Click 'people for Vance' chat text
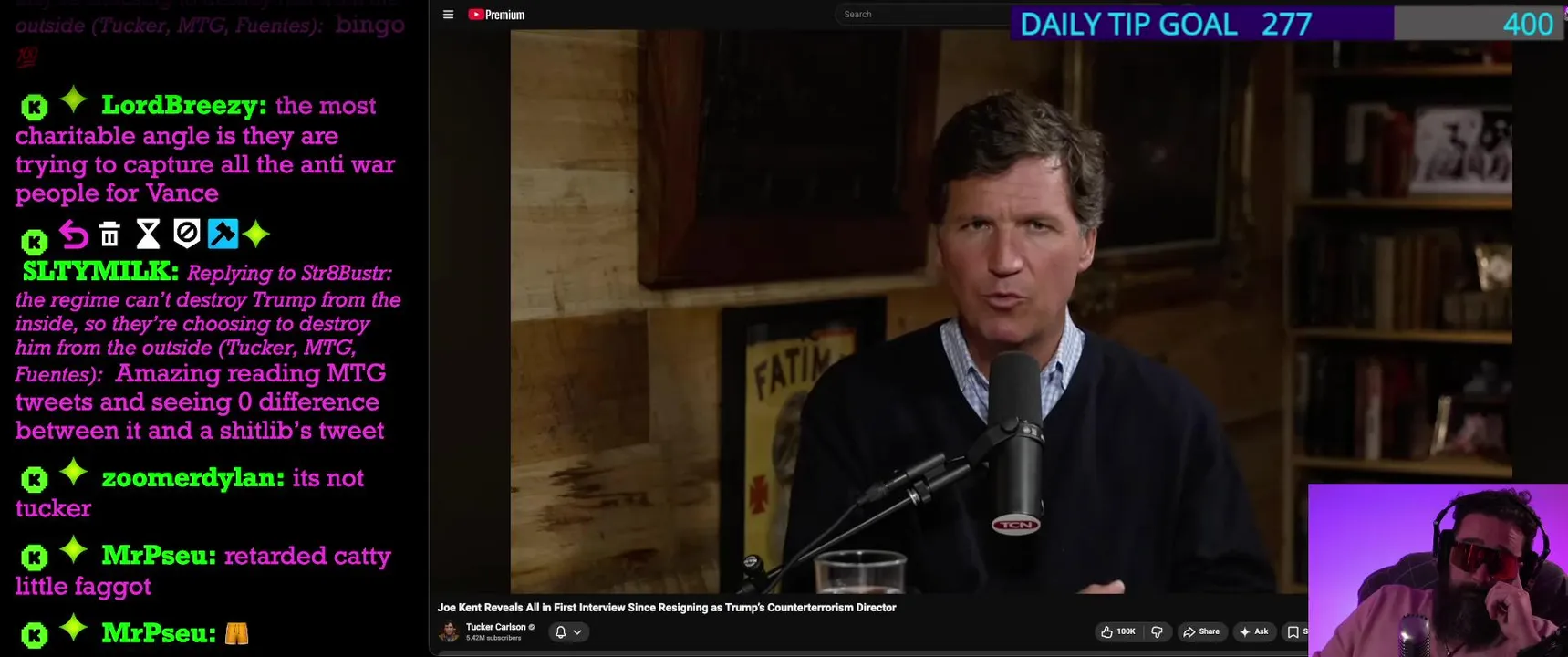 click(117, 193)
